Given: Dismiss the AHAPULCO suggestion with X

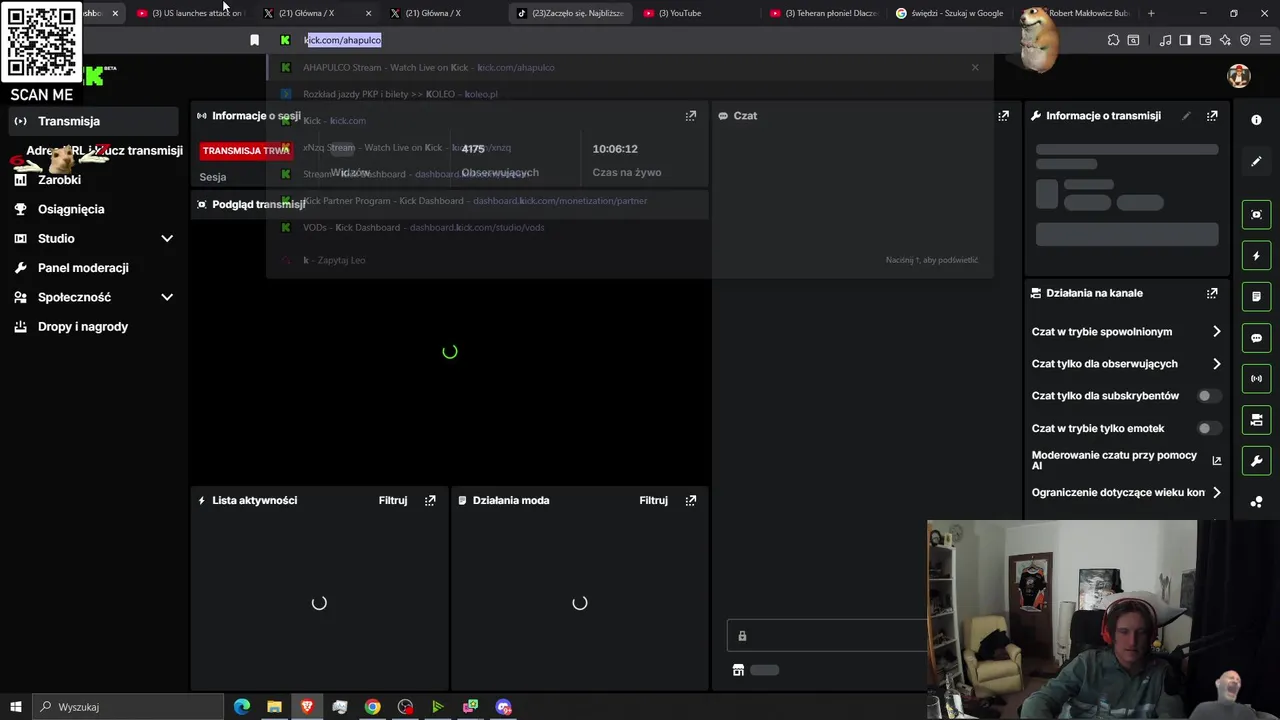Looking at the screenshot, I should (975, 68).
